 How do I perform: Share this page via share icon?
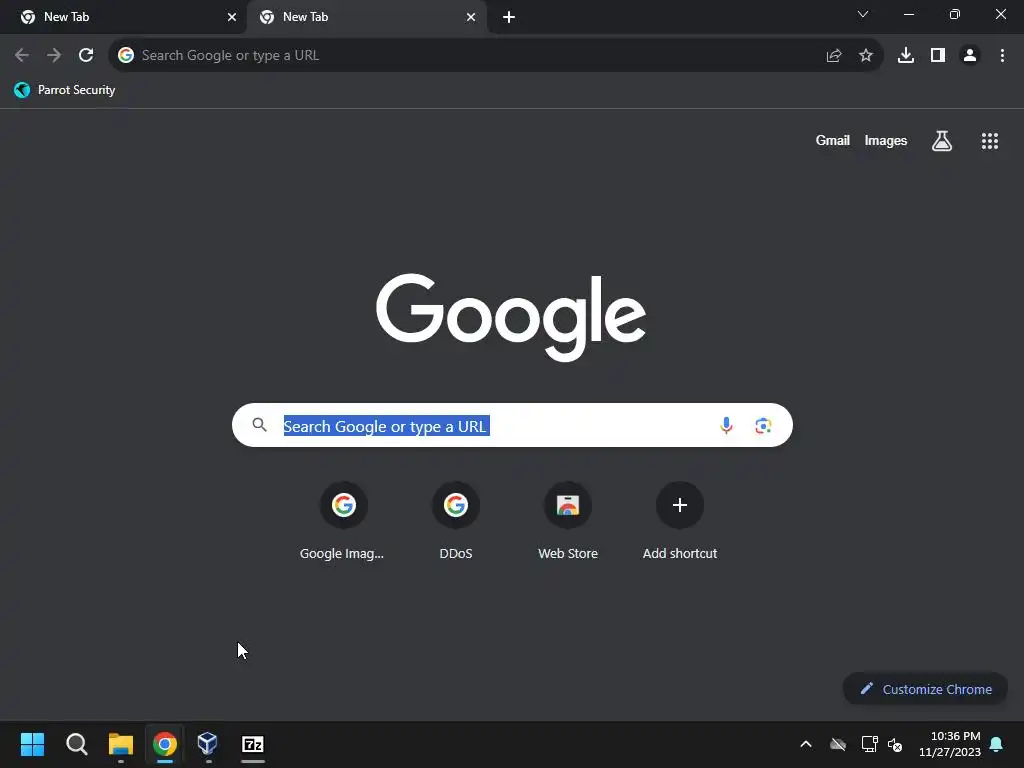pyautogui.click(x=833, y=56)
